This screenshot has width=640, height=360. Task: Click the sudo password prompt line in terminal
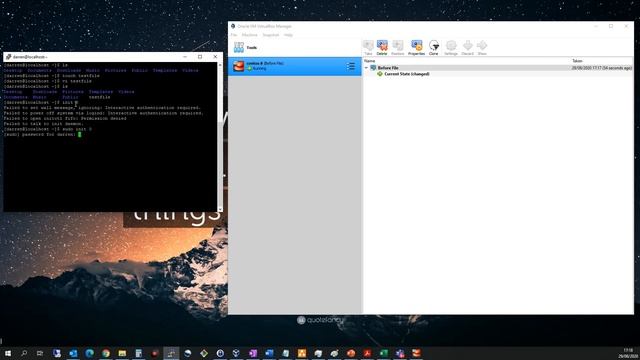42,134
